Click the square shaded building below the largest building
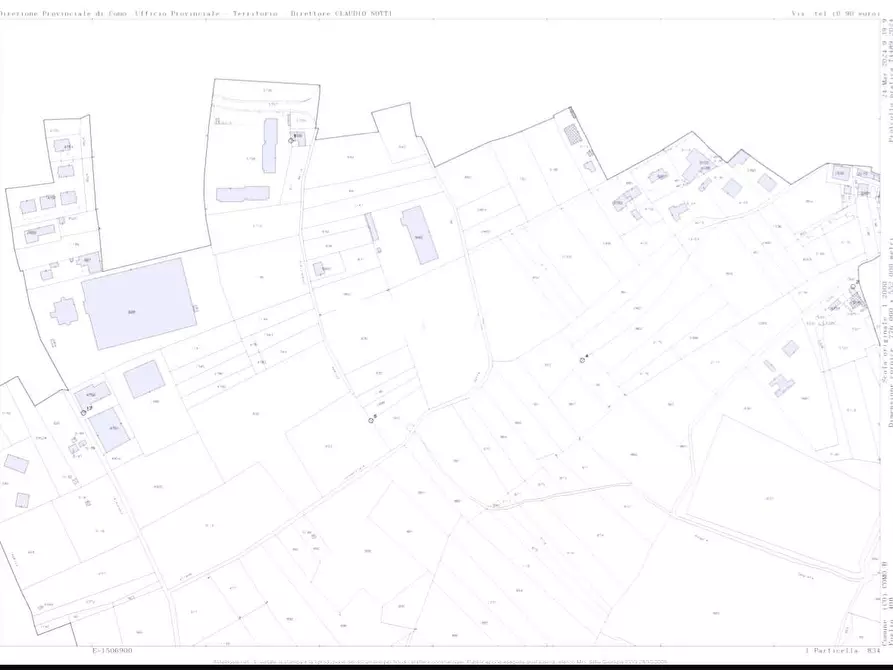The image size is (893, 670). click(144, 379)
